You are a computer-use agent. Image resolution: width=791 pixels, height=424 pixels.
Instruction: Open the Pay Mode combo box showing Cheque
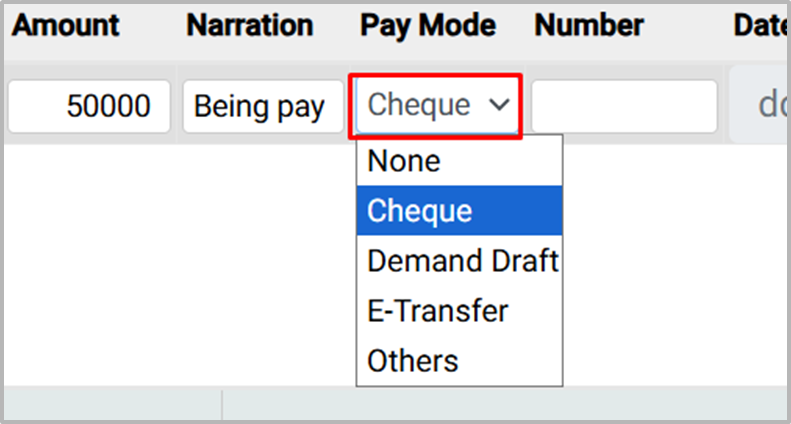click(x=435, y=106)
